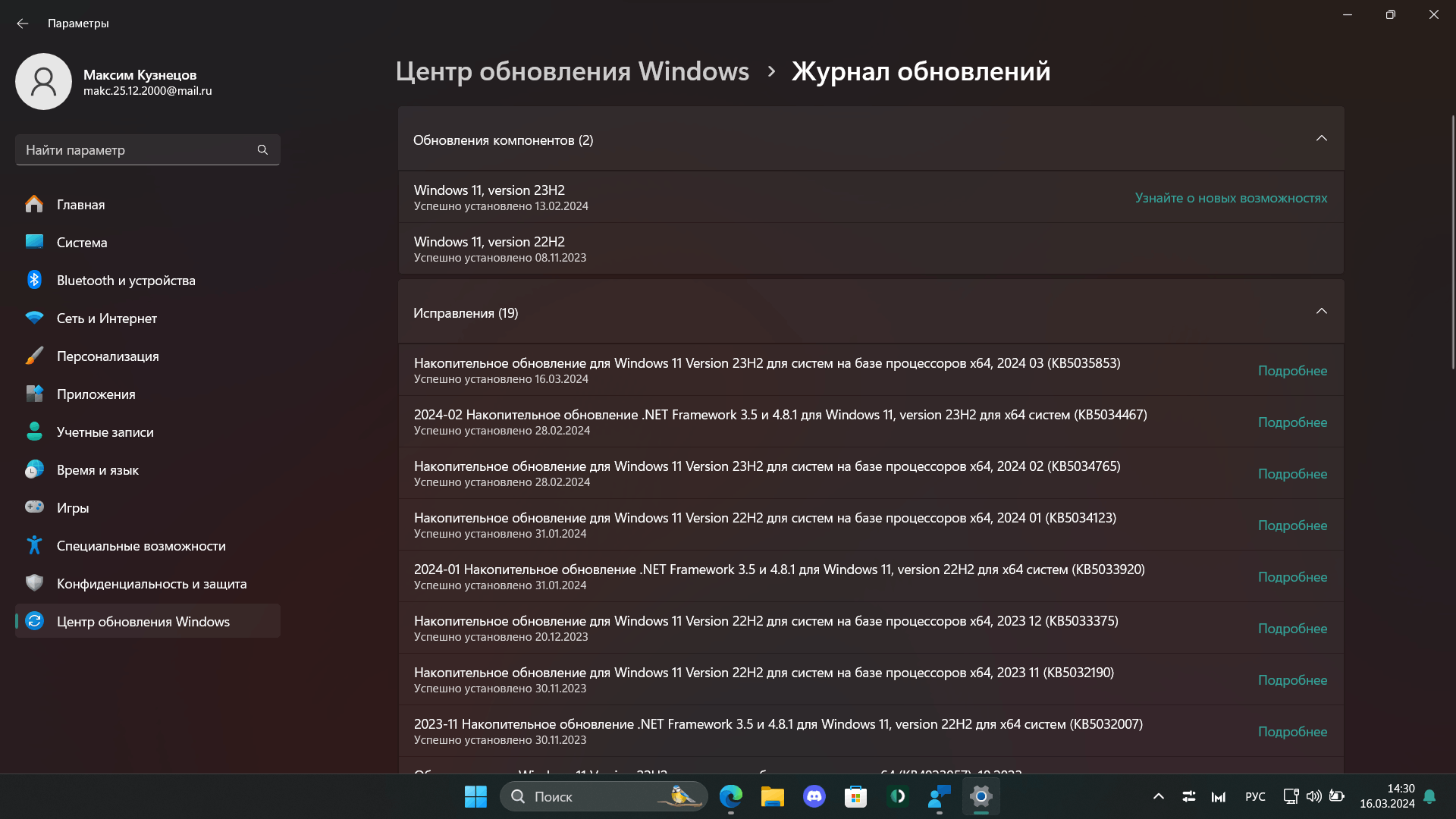Go to Сеть и Интернет
Image resolution: width=1456 pixels, height=819 pixels.
tap(148, 318)
